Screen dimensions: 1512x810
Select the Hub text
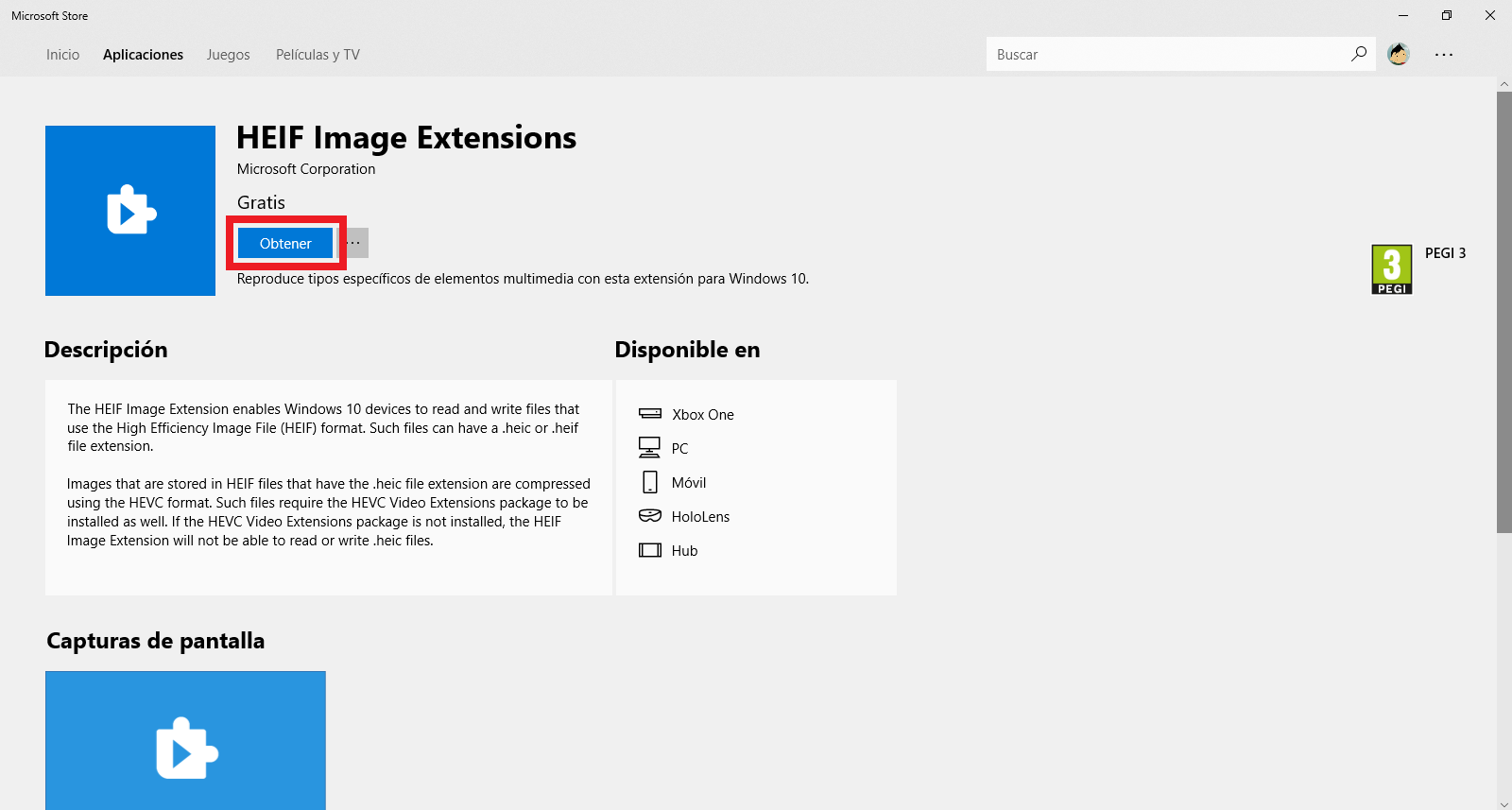685,551
